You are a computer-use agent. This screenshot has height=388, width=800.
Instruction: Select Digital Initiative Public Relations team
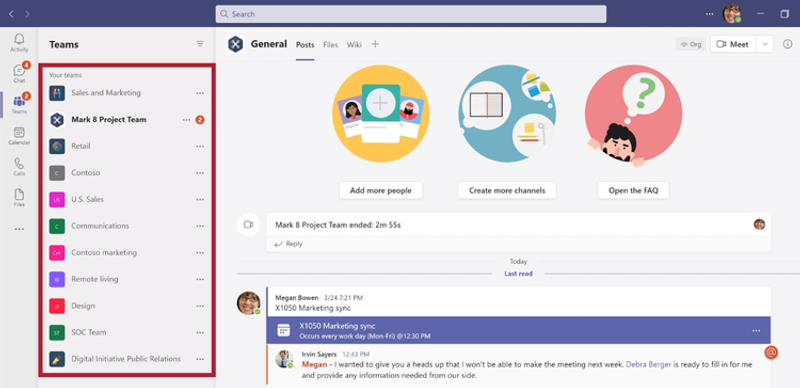click(127, 359)
